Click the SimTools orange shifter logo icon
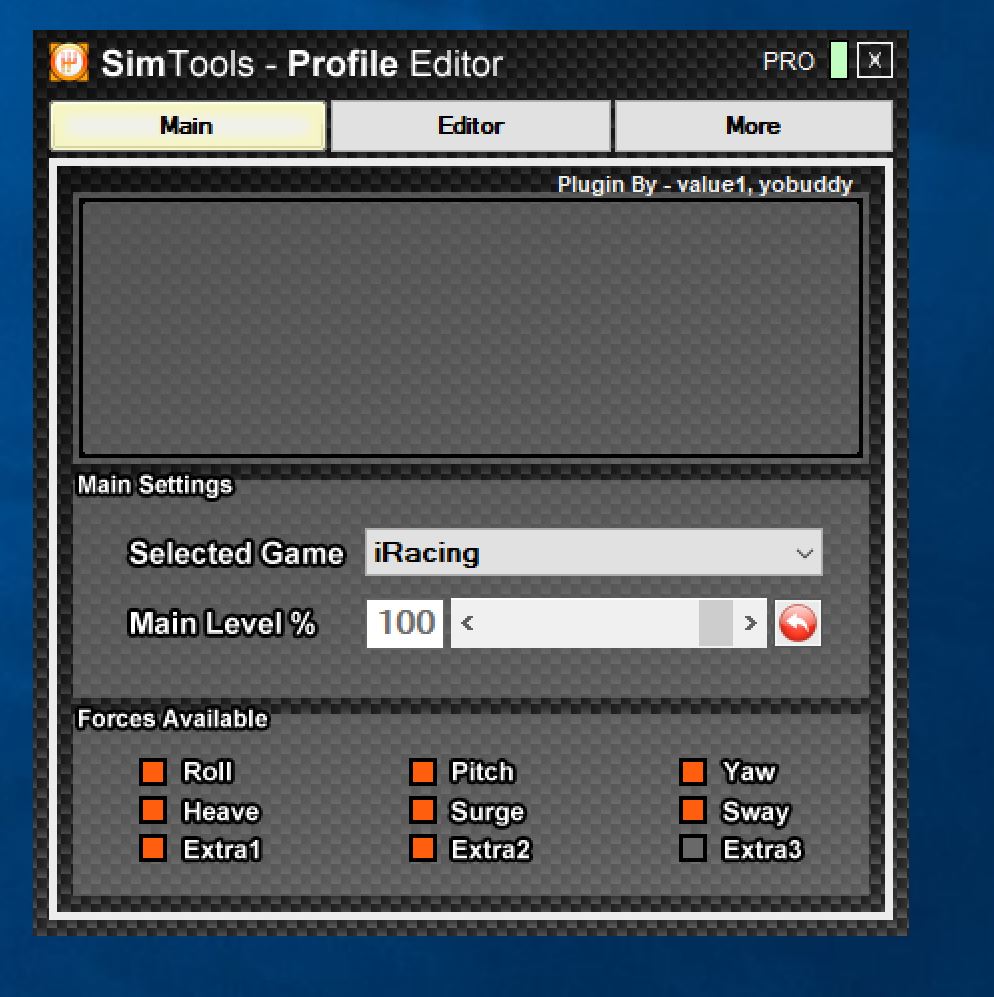The height and width of the screenshot is (997, 994). click(69, 62)
